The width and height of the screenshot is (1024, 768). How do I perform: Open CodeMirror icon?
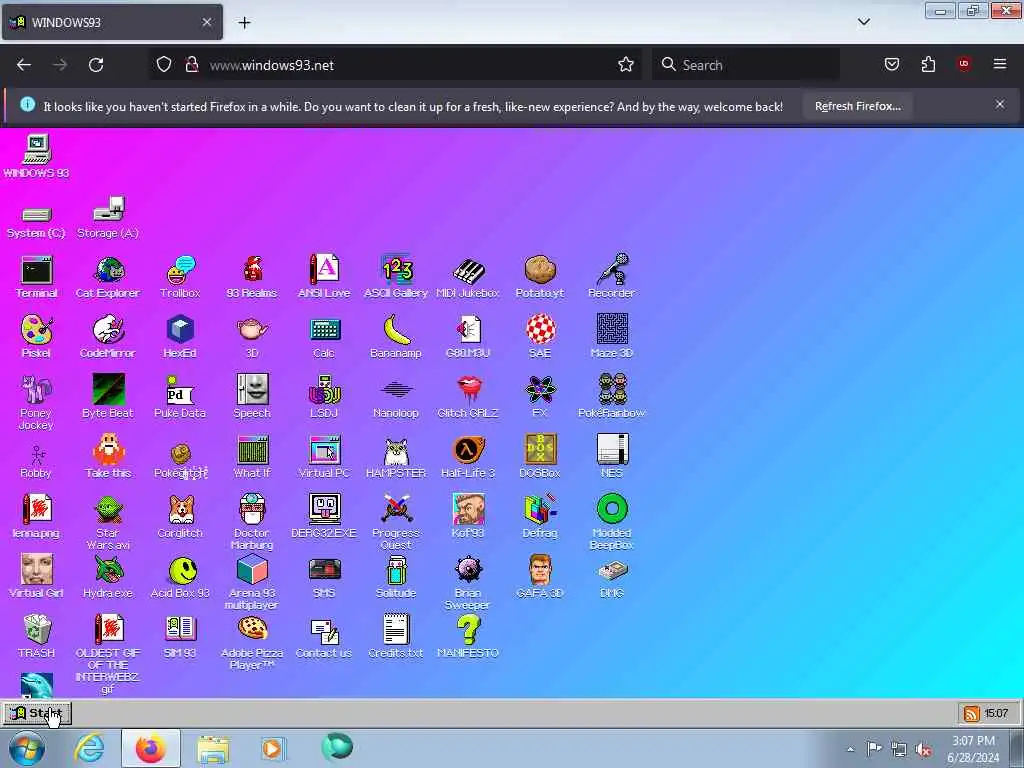pyautogui.click(x=108, y=336)
